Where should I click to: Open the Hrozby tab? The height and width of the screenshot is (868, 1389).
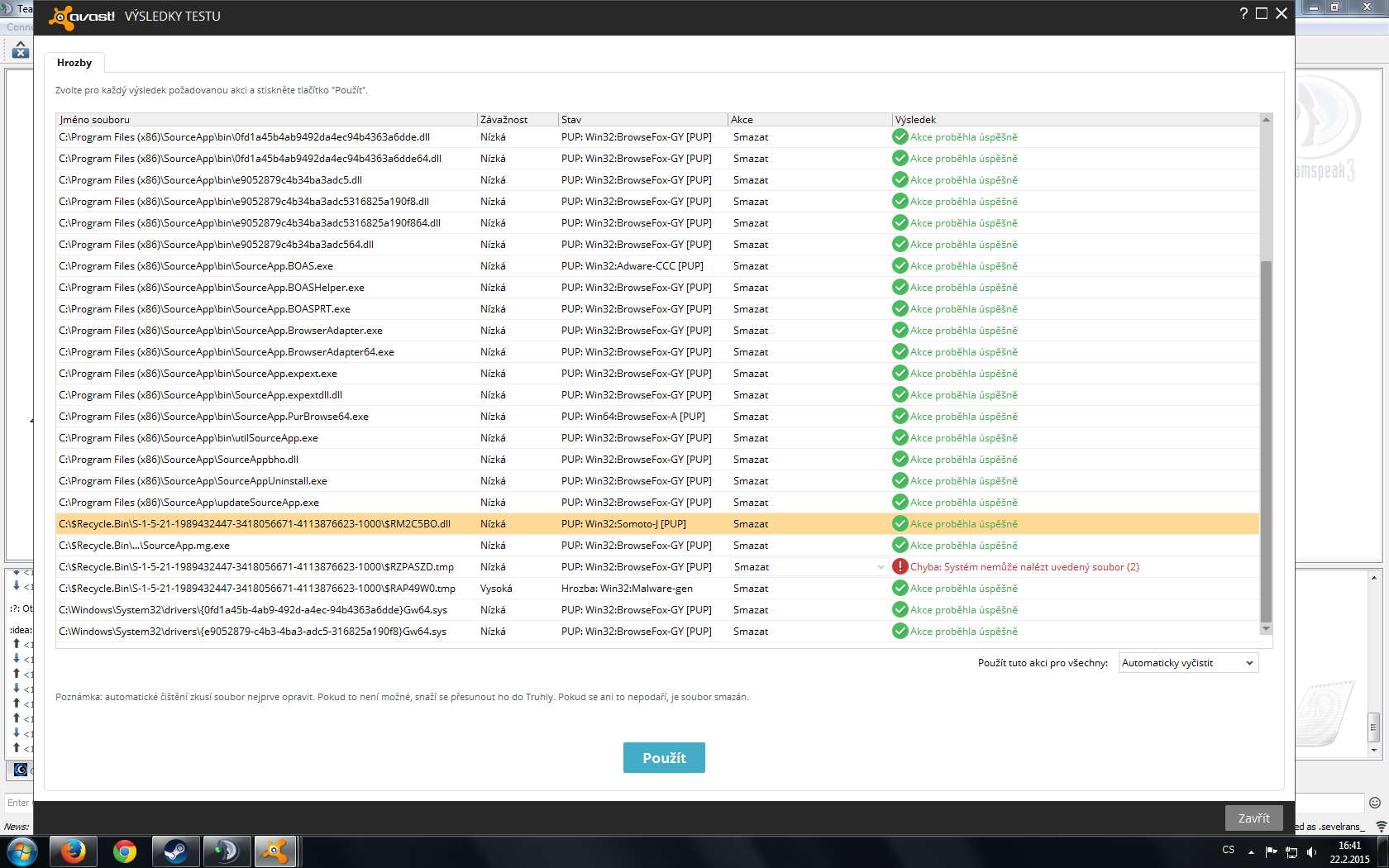[74, 63]
